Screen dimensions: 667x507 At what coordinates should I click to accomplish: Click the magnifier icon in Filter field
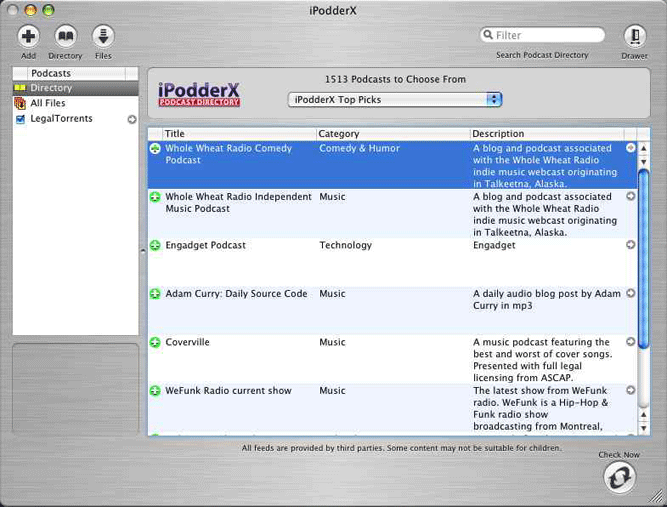[487, 34]
